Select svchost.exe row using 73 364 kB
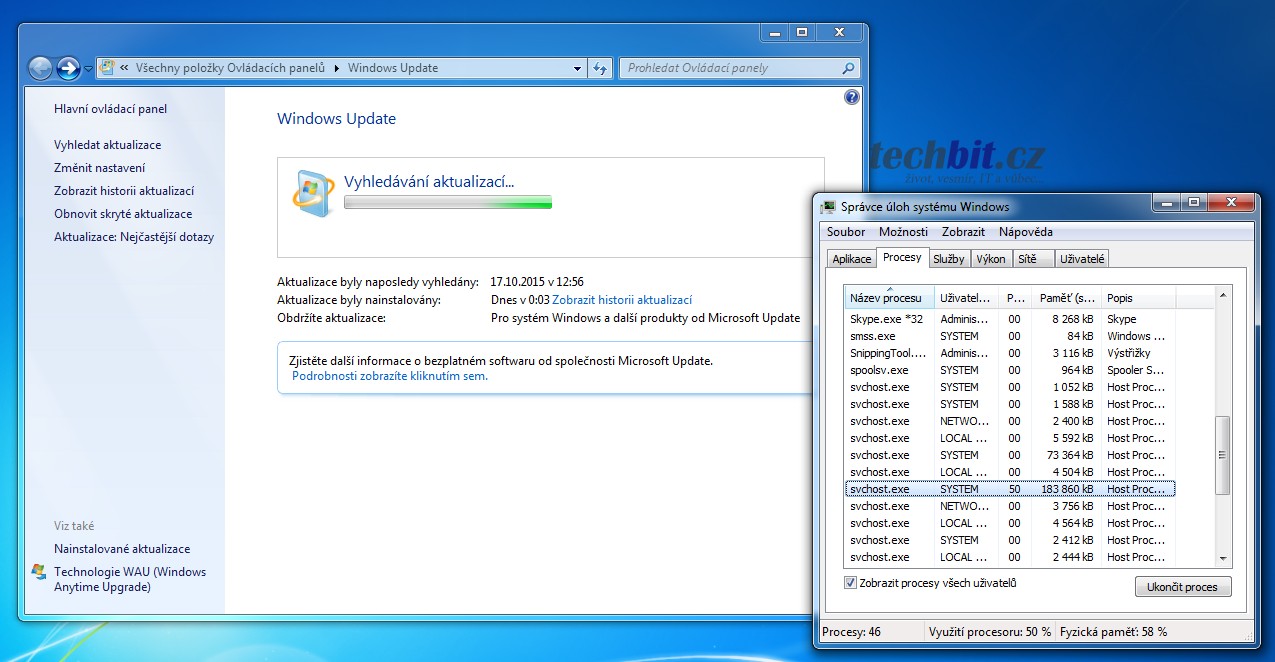Viewport: 1275px width, 662px height. [x=1010, y=455]
